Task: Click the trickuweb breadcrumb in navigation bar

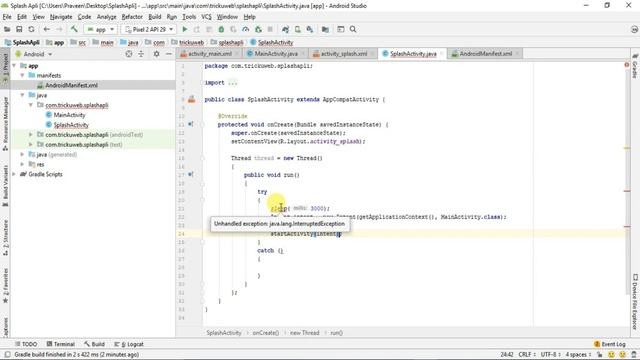Action: 191,42
